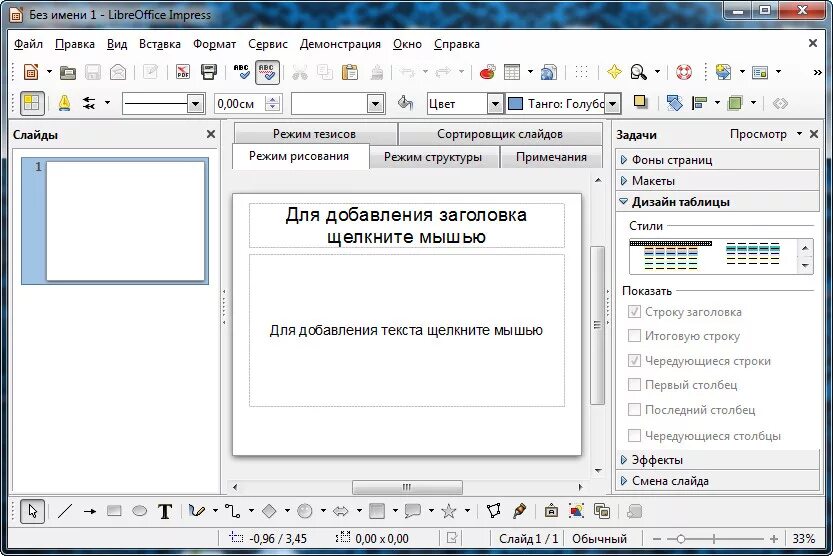Open Navigator star icon

[x=614, y=72]
